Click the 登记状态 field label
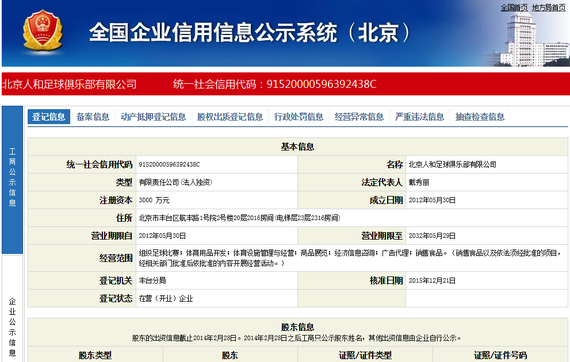Image resolution: width=570 pixels, height=362 pixels. click(x=116, y=298)
